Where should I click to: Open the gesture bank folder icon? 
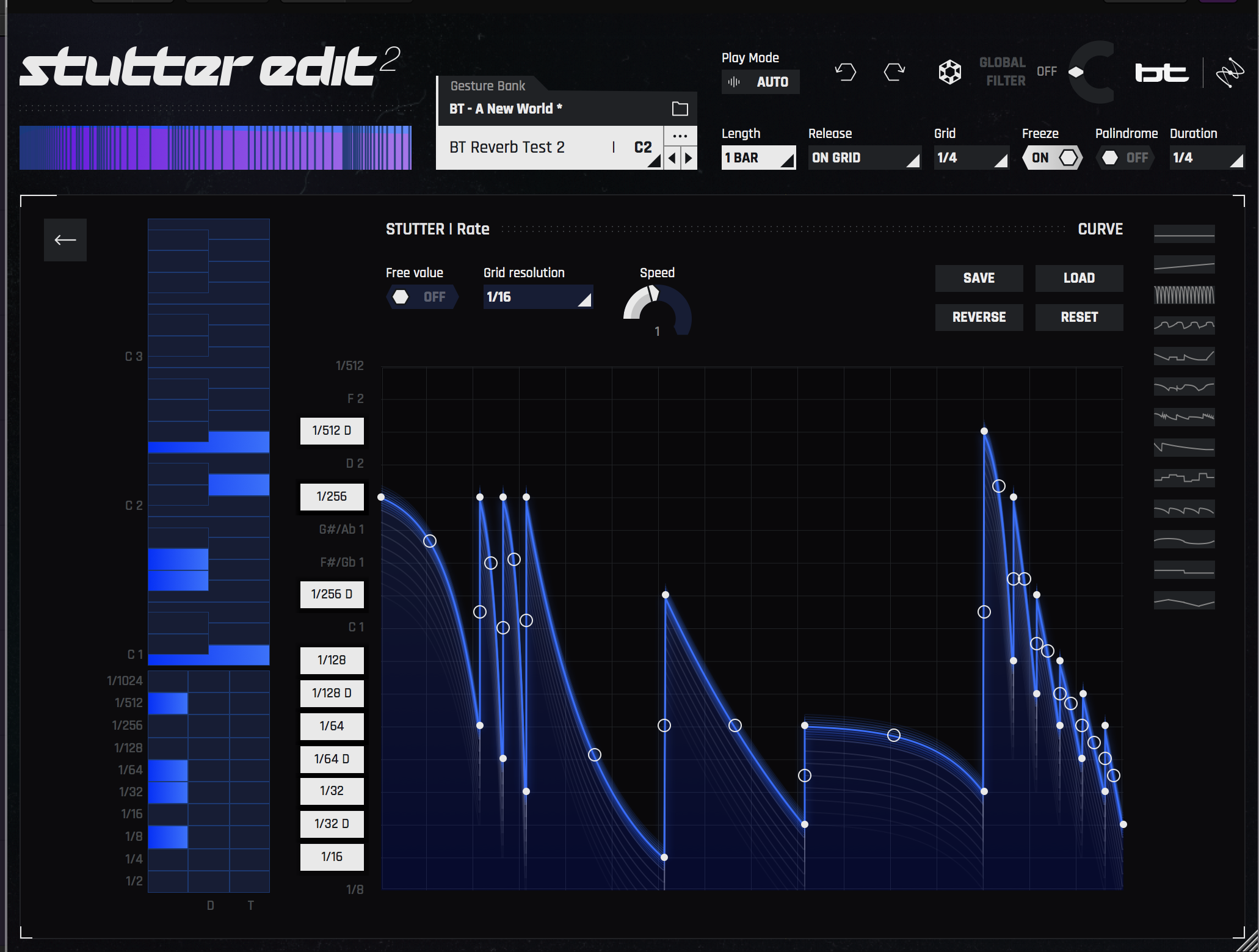pos(680,109)
